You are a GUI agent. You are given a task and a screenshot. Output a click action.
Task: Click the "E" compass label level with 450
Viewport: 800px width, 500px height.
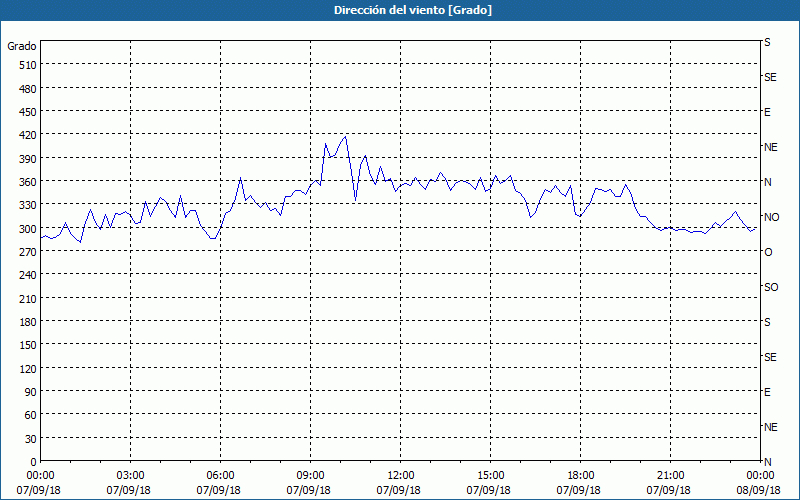pos(767,112)
